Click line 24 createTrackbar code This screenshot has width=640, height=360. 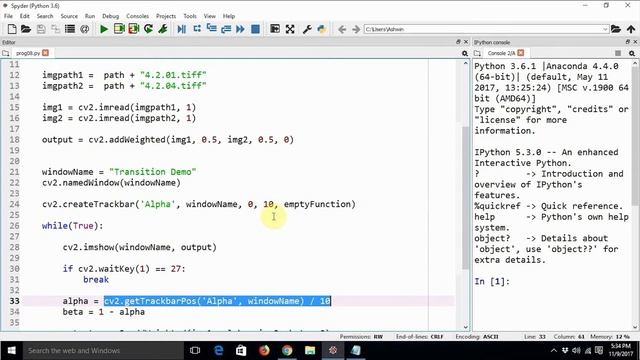click(x=199, y=204)
